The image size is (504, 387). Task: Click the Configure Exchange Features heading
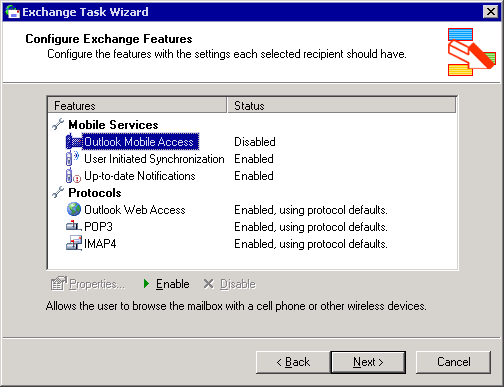point(109,39)
